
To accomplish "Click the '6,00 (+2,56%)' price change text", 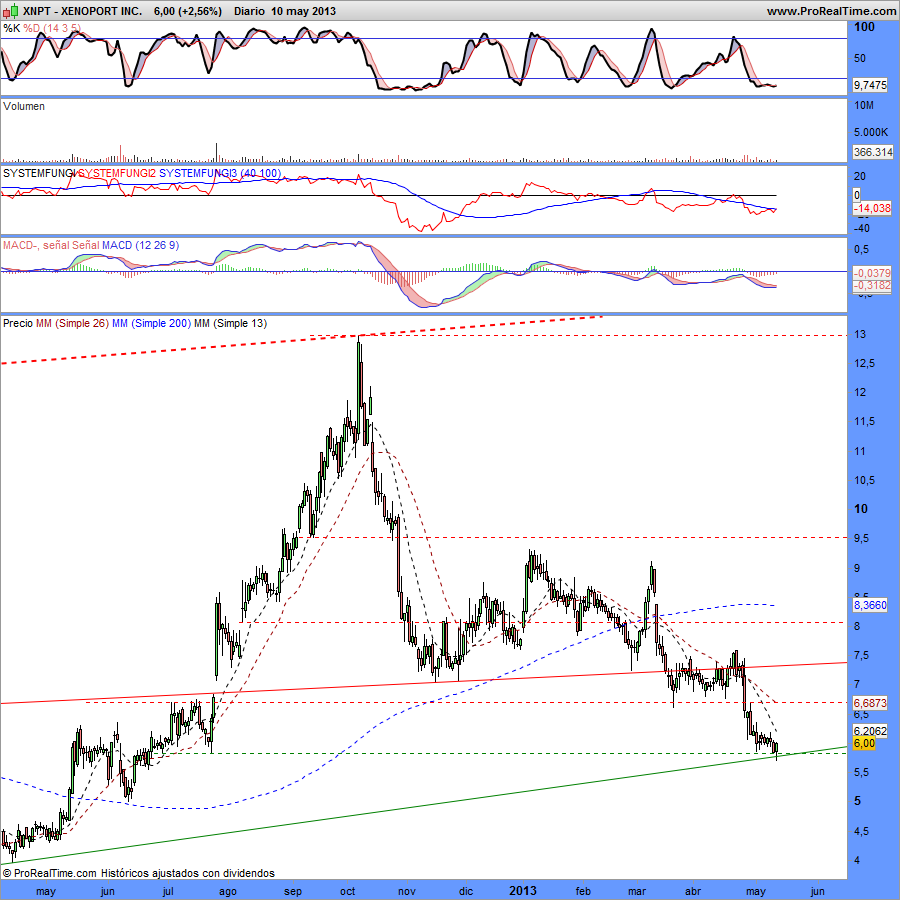I will (x=188, y=11).
